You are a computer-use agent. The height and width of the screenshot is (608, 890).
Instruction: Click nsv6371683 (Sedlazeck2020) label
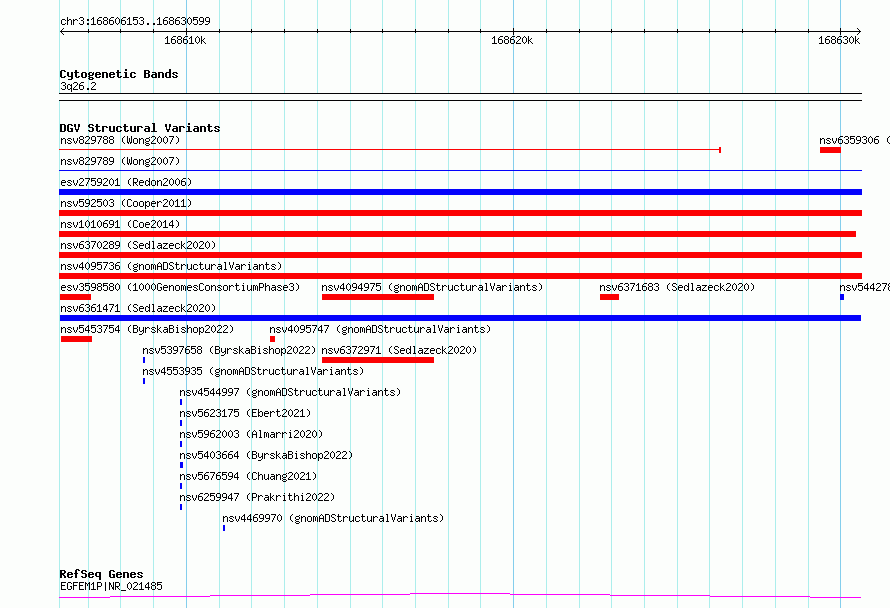(x=677, y=287)
